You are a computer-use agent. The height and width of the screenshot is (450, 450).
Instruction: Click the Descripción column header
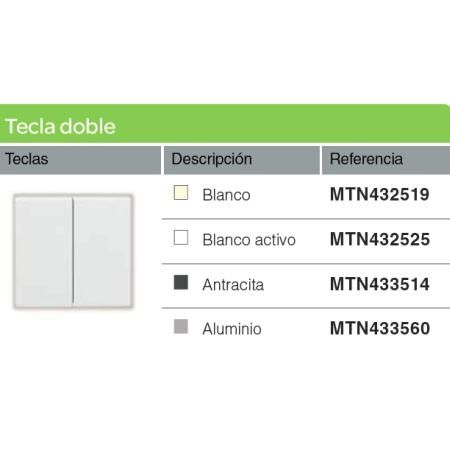click(242, 160)
